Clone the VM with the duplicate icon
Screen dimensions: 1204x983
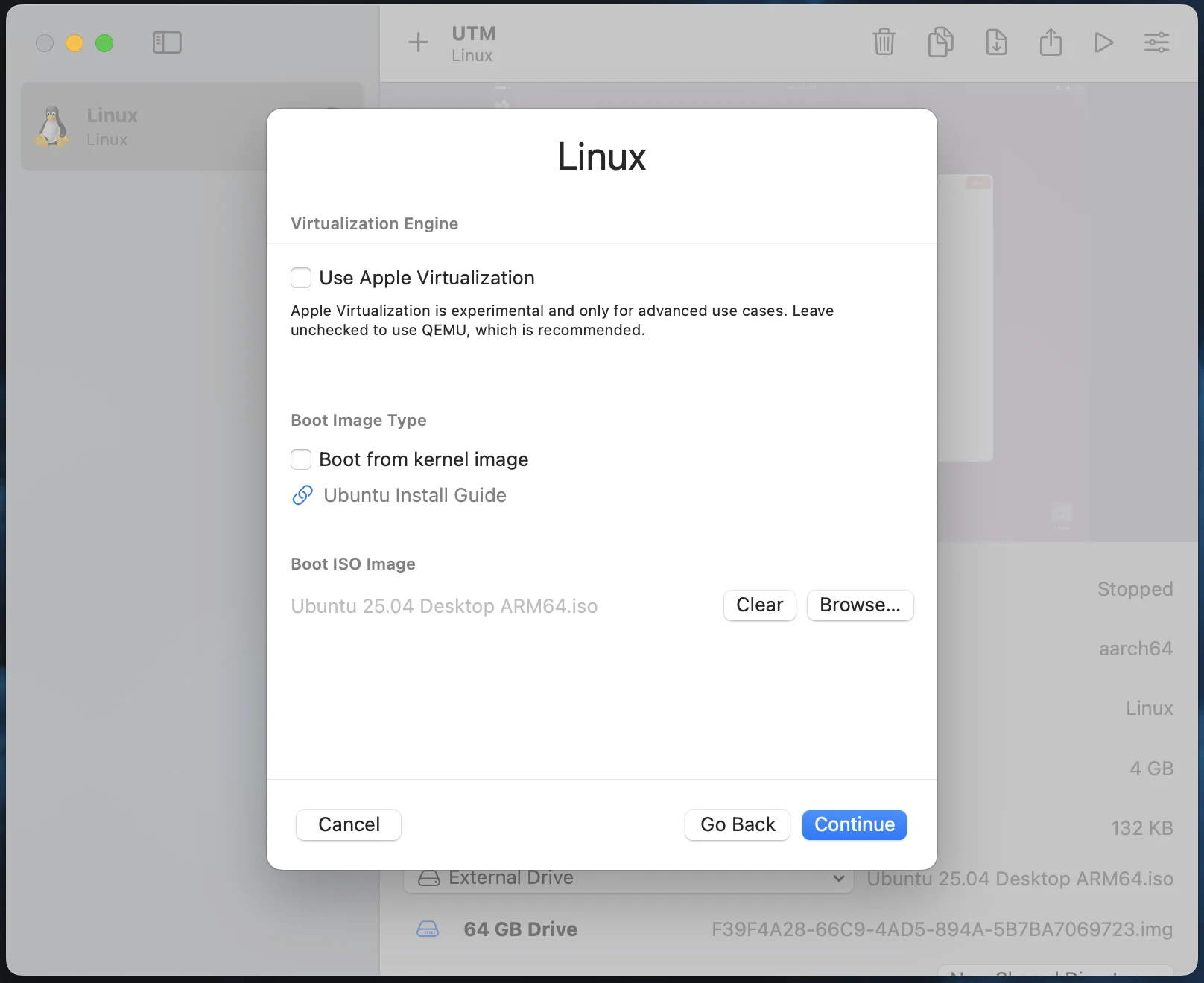(x=940, y=42)
